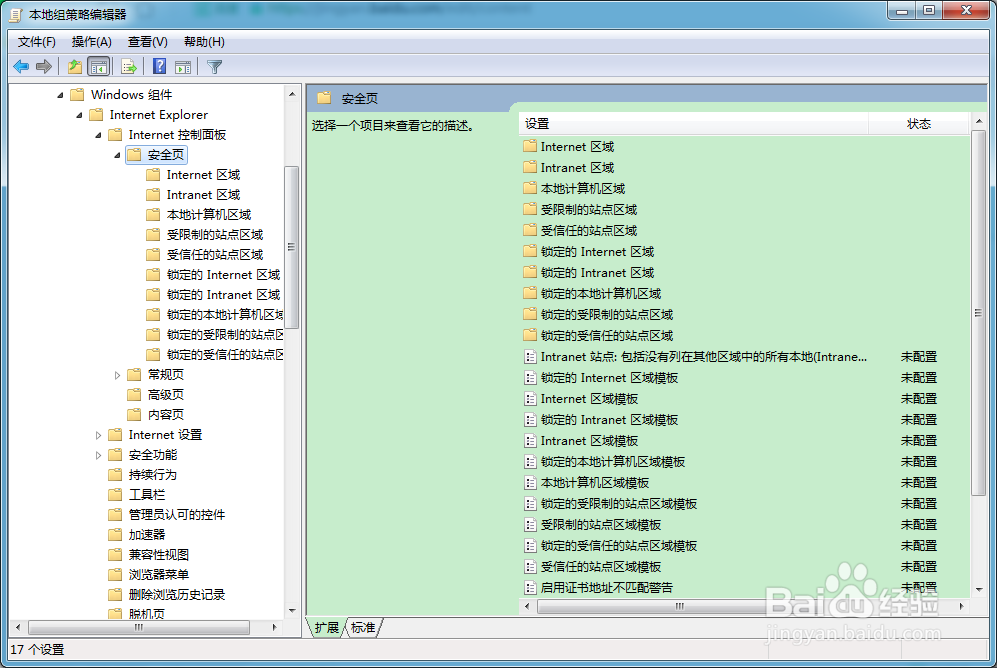997x668 pixels.
Task: Toggle the Show/Hide console tree icon
Action: [x=99, y=66]
